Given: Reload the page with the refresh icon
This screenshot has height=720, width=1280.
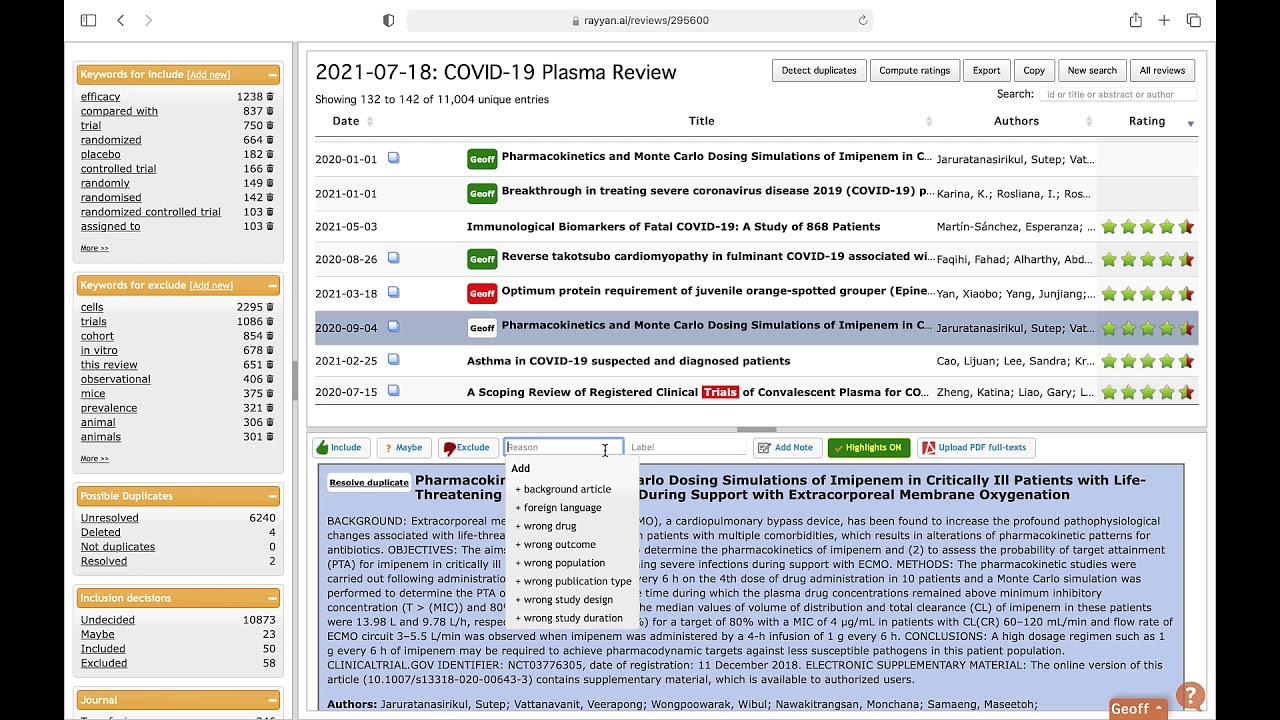Looking at the screenshot, I should pos(863,20).
